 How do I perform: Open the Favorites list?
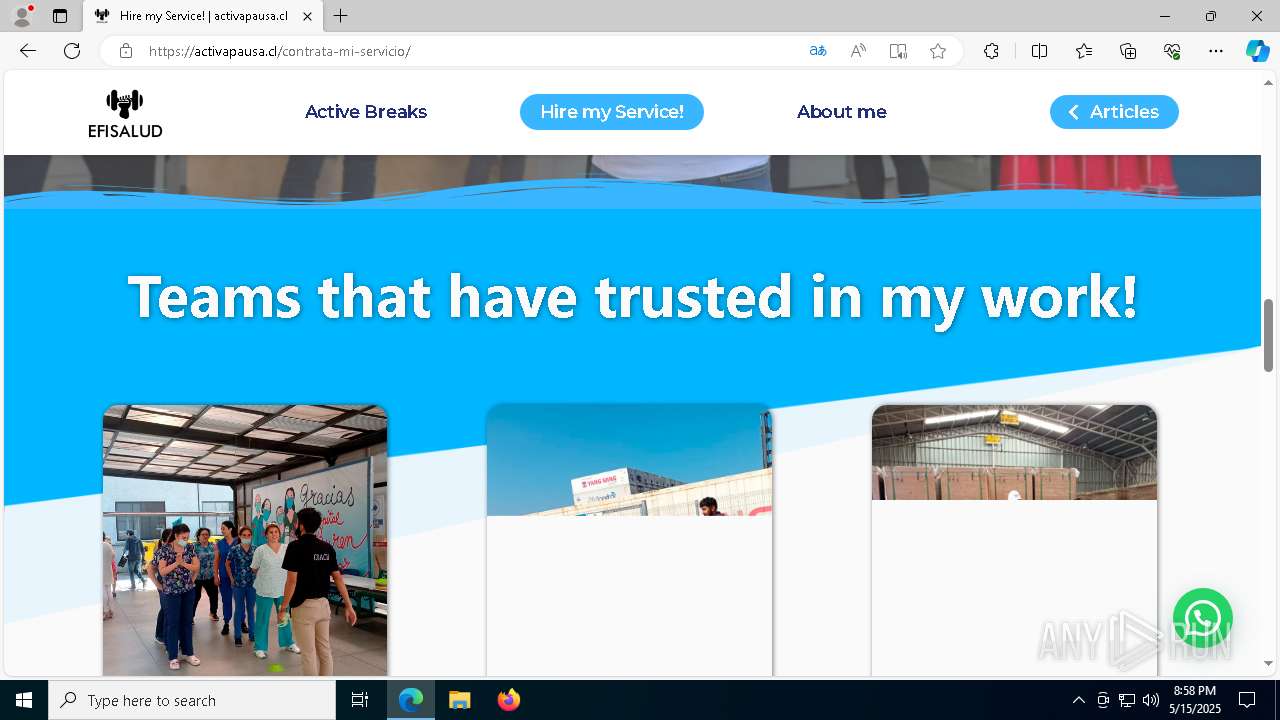pyautogui.click(x=1084, y=51)
